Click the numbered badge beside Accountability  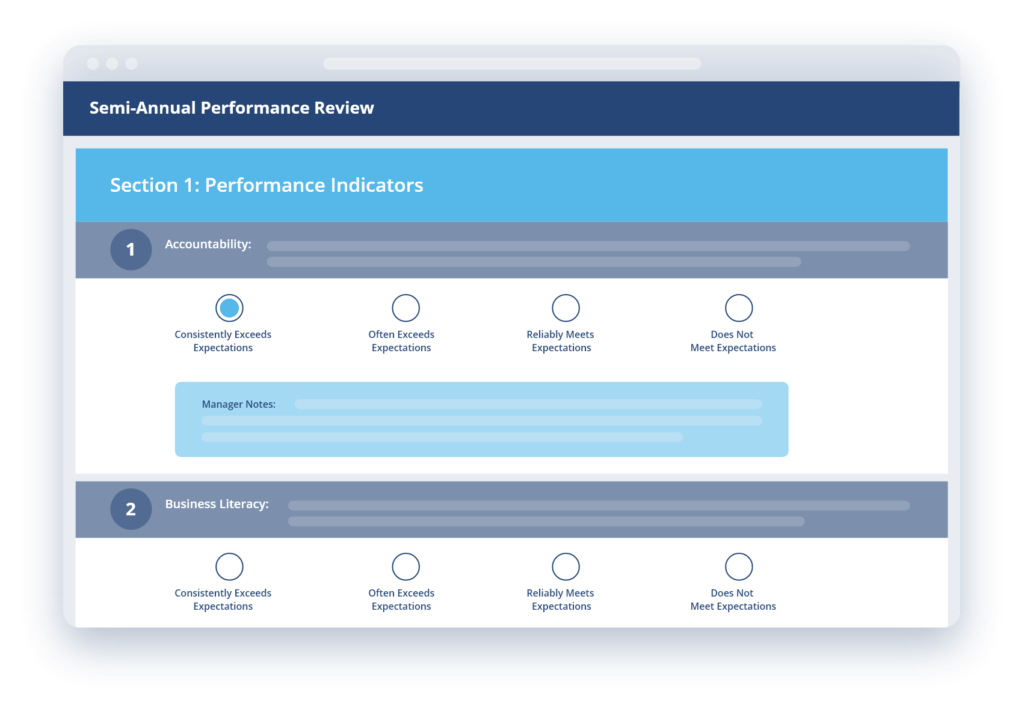pos(130,249)
